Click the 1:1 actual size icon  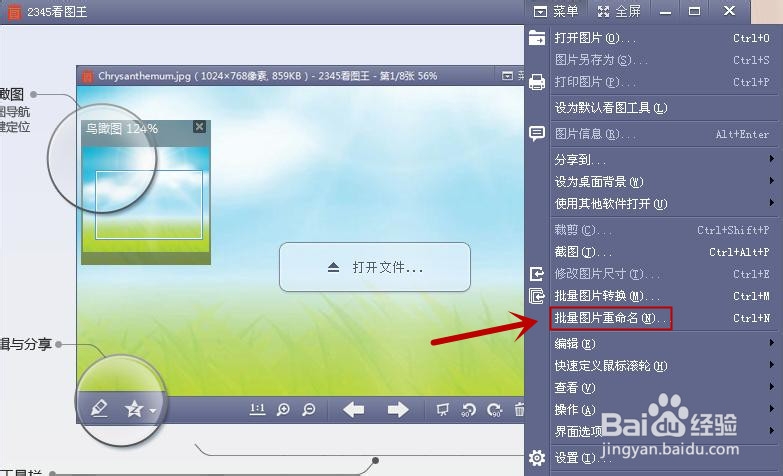(257, 410)
